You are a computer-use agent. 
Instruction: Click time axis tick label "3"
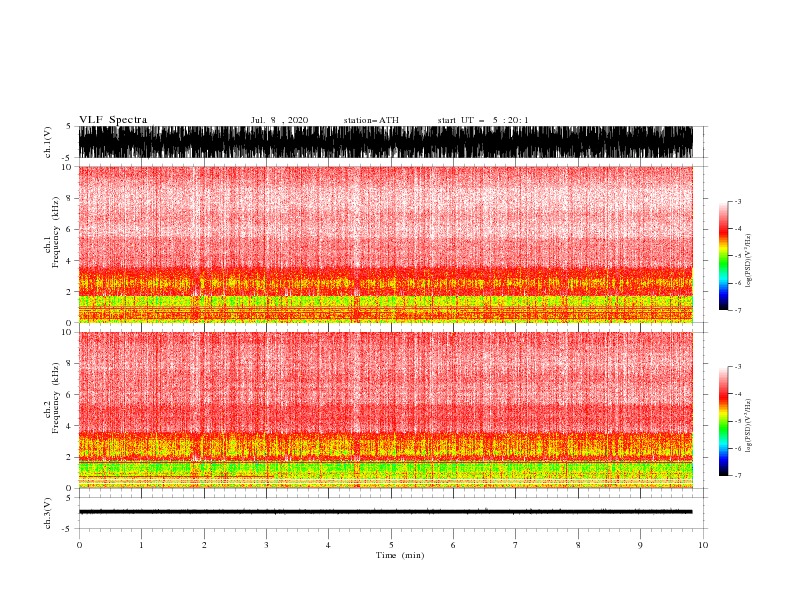coord(266,545)
